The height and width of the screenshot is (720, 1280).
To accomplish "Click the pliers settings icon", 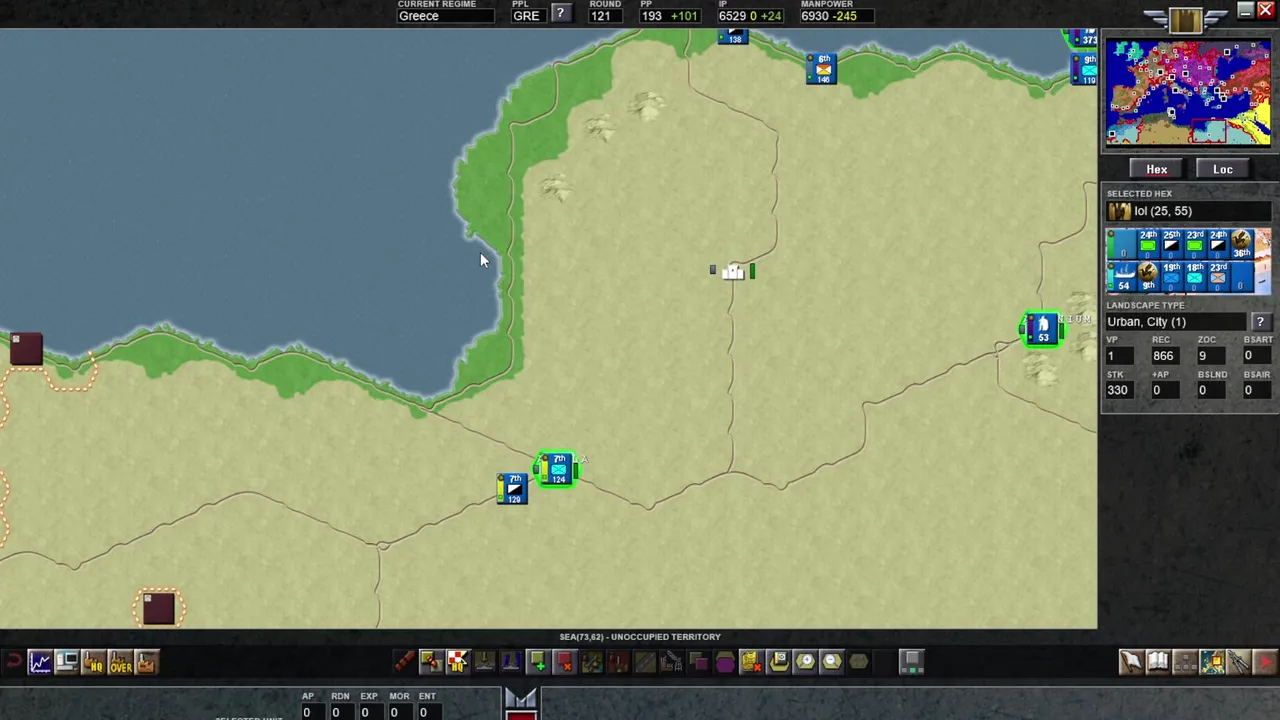I will pos(1238,662).
